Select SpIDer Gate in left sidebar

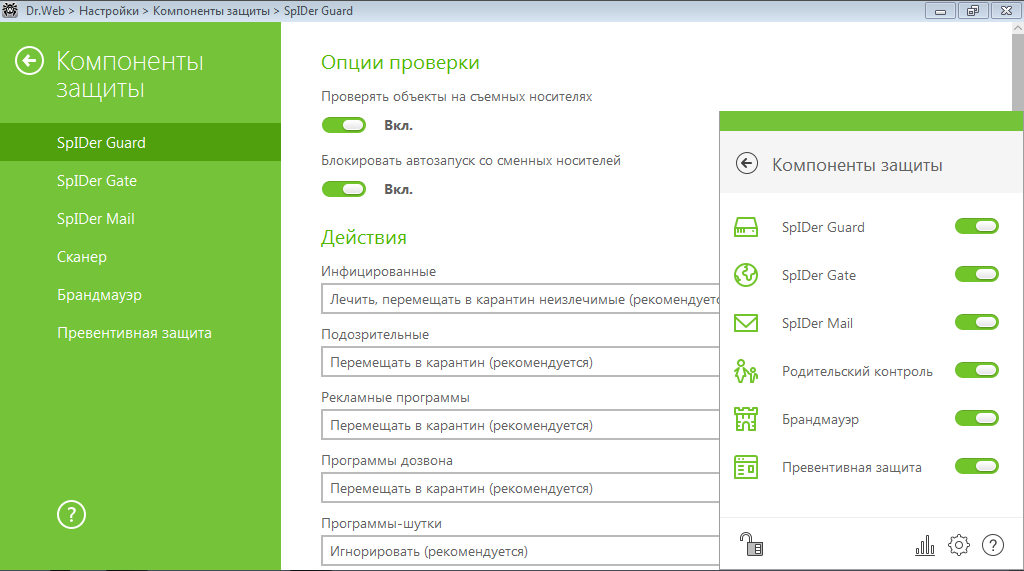(140, 180)
